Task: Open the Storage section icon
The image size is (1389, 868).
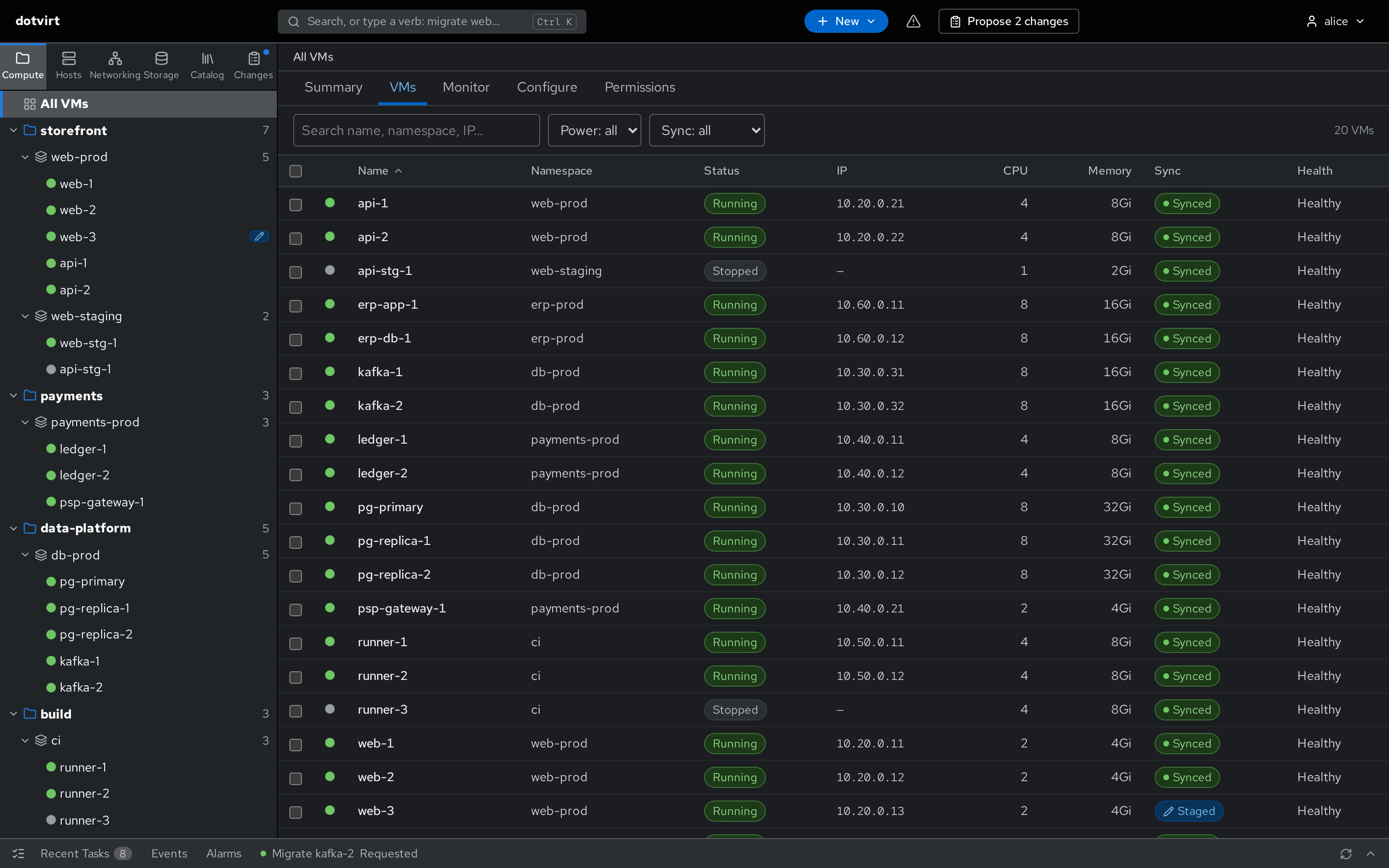Action: pyautogui.click(x=161, y=58)
